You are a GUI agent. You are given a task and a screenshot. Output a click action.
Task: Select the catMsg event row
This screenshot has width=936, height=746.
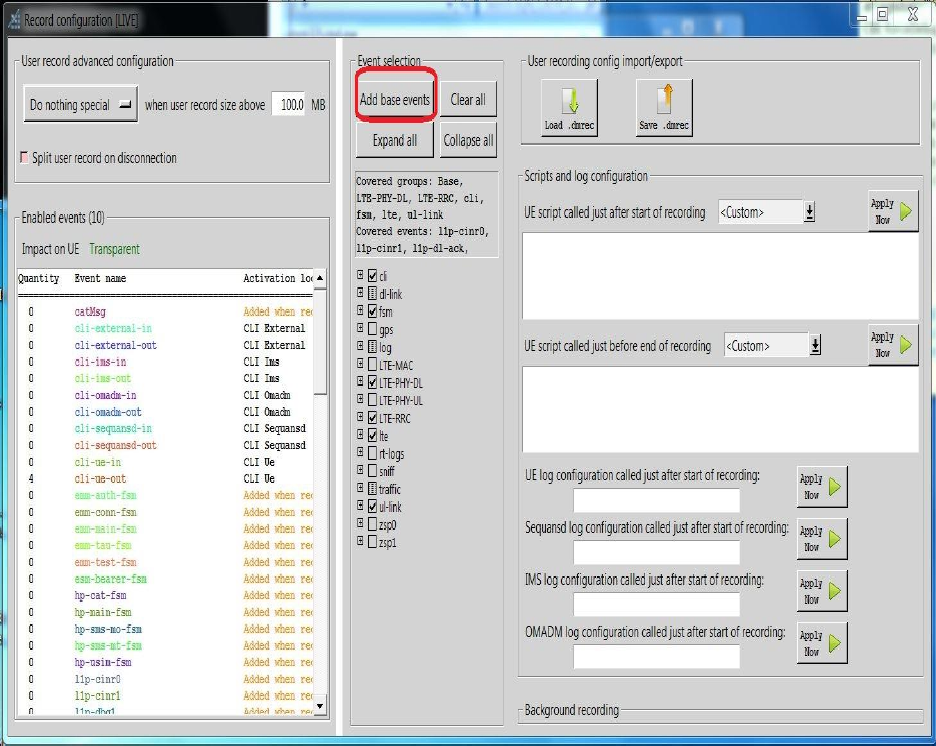[x=165, y=312]
